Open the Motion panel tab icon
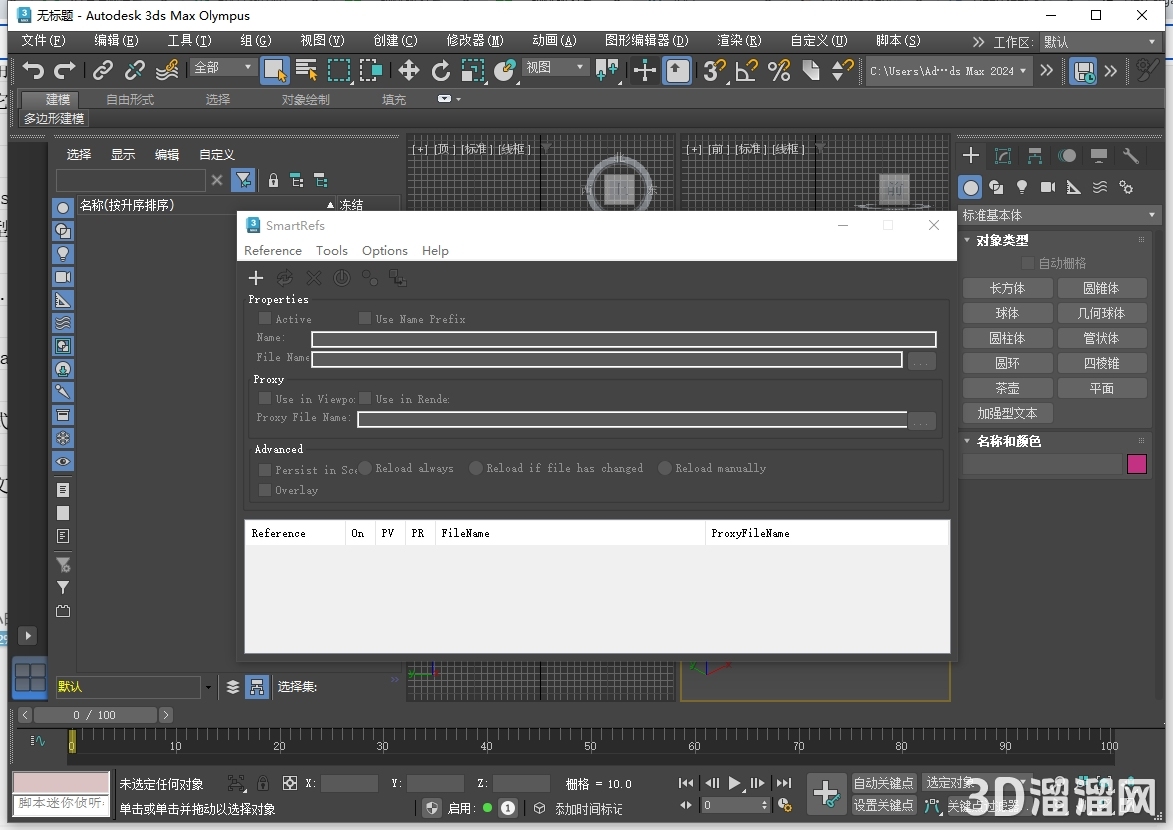 [1067, 155]
